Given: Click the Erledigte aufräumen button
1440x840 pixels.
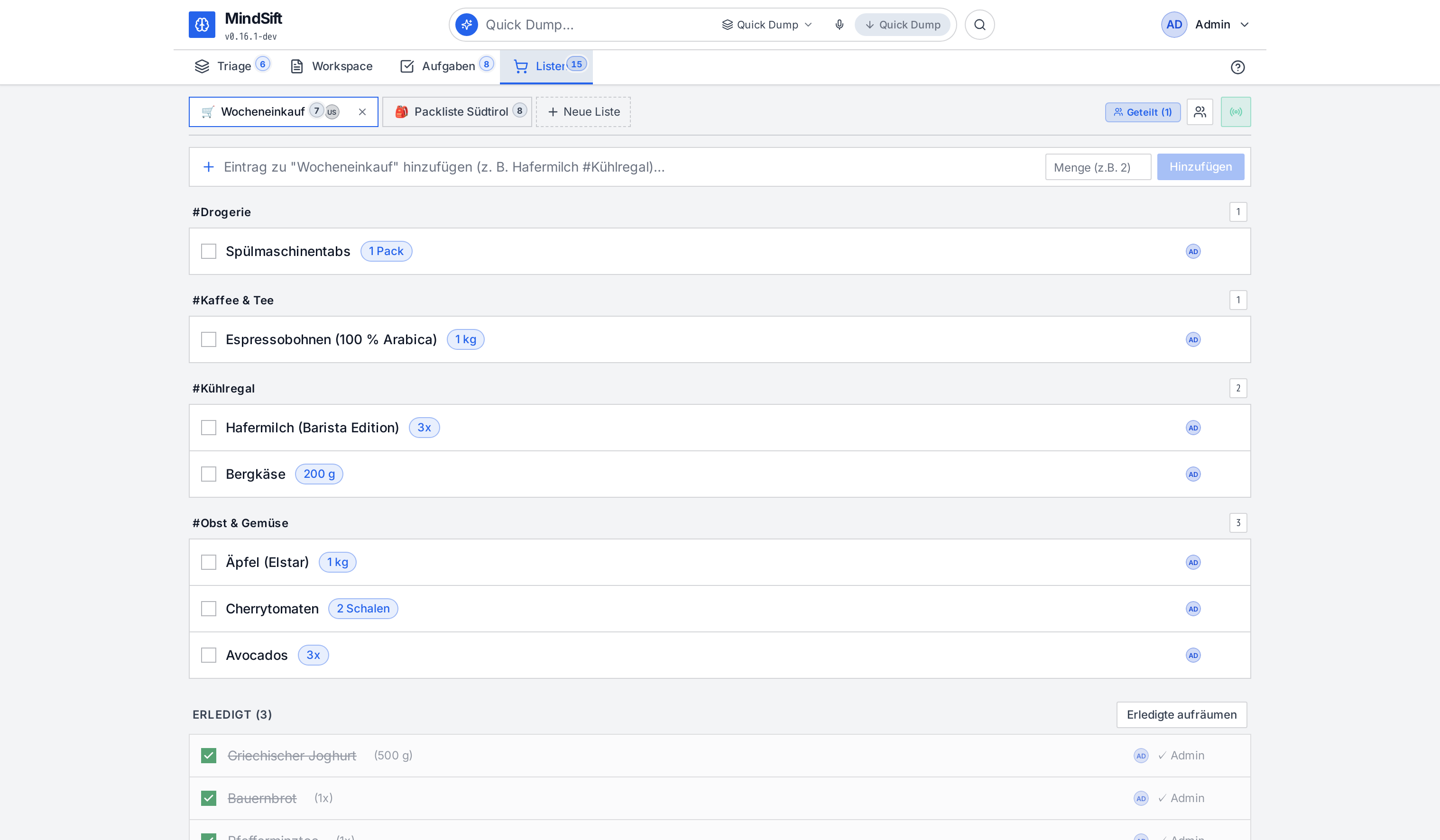Looking at the screenshot, I should coord(1181,715).
